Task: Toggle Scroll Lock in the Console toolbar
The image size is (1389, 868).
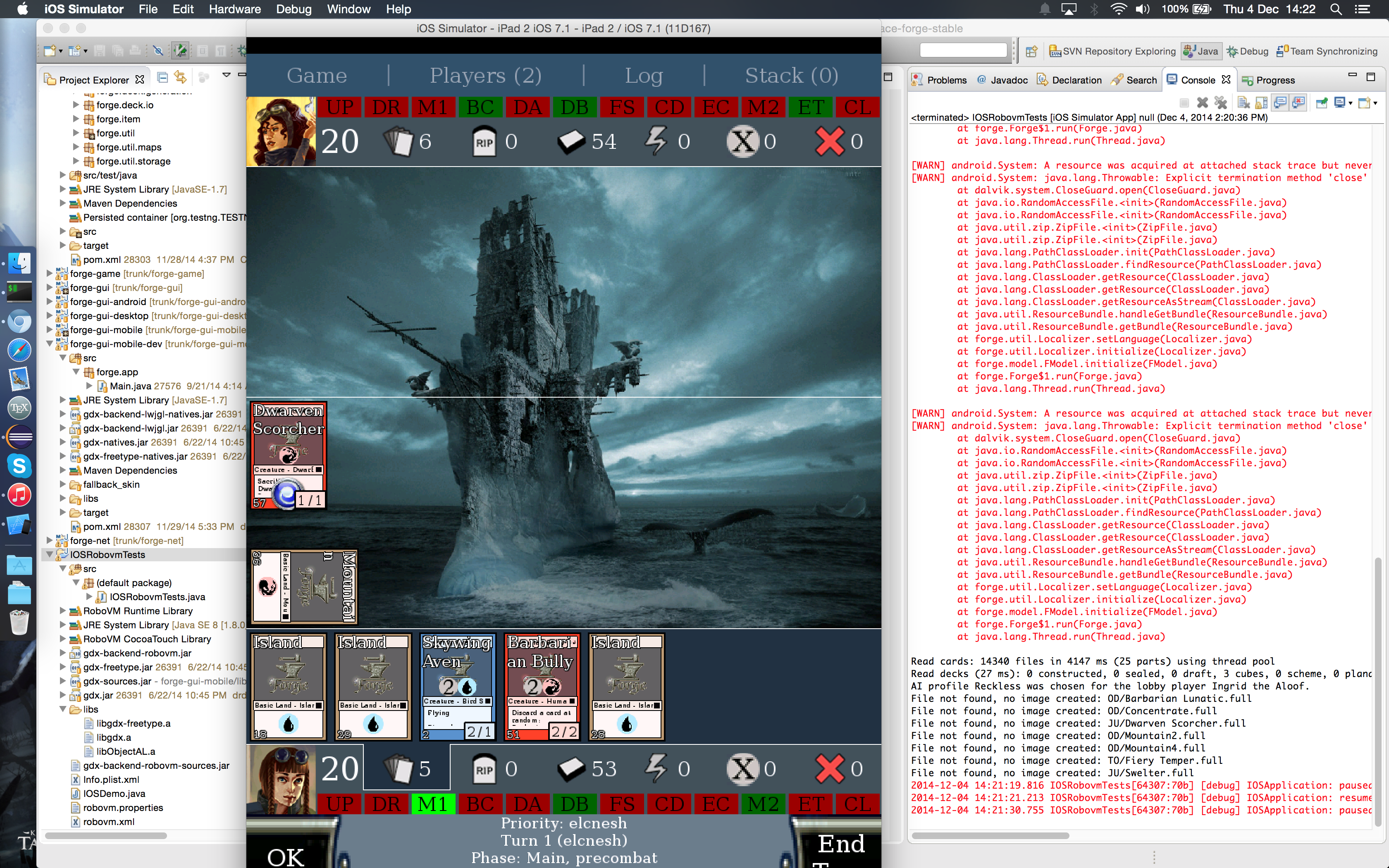Action: pyautogui.click(x=1262, y=103)
